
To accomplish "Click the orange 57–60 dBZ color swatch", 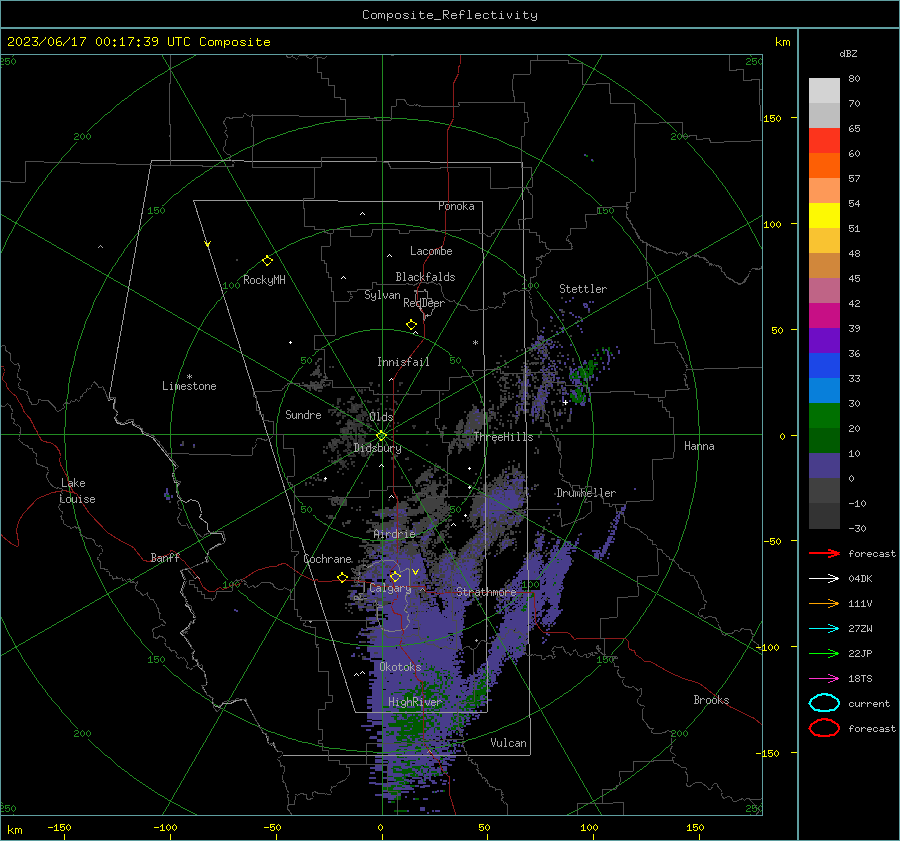I will click(824, 166).
